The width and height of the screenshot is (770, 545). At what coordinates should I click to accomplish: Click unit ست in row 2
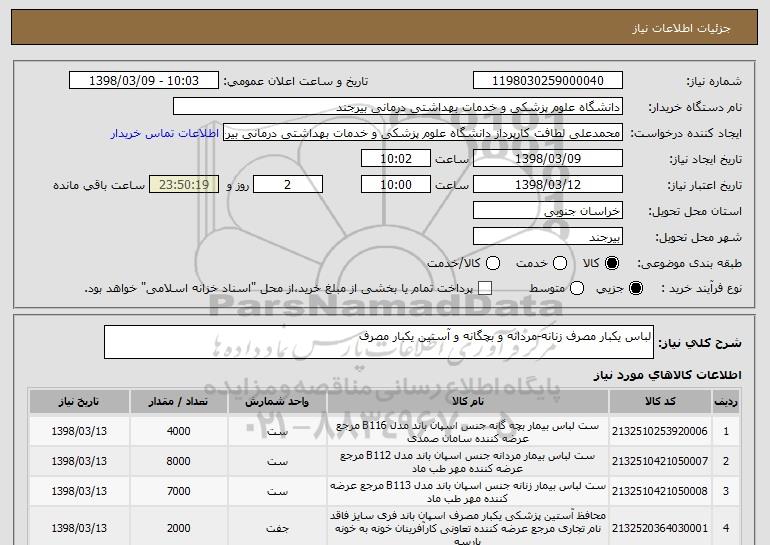[277, 462]
